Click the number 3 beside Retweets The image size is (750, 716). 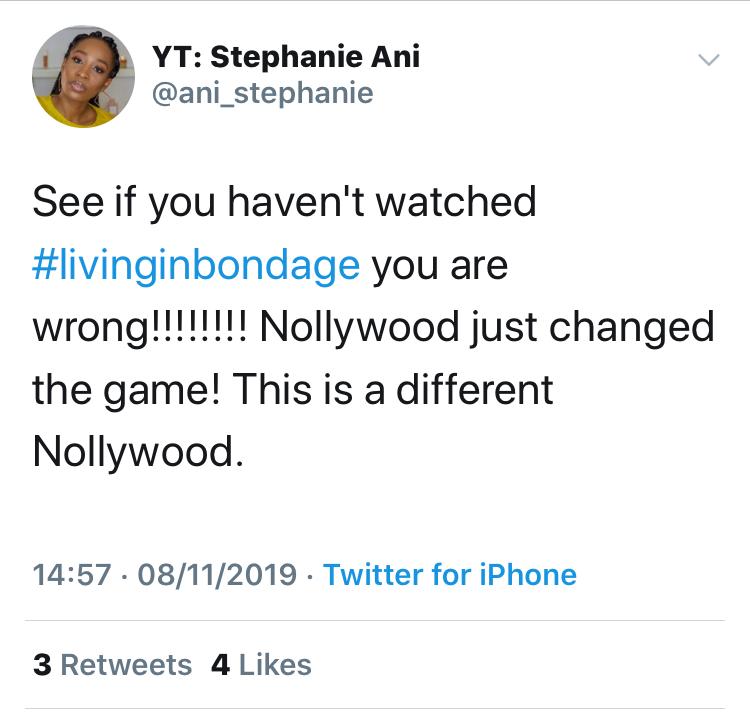pyautogui.click(x=41, y=664)
